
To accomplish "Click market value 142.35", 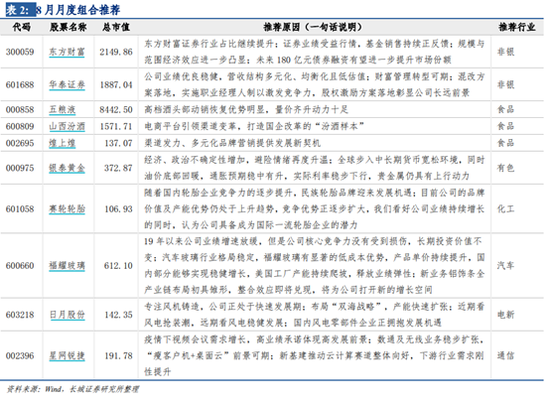I will click(x=119, y=315).
